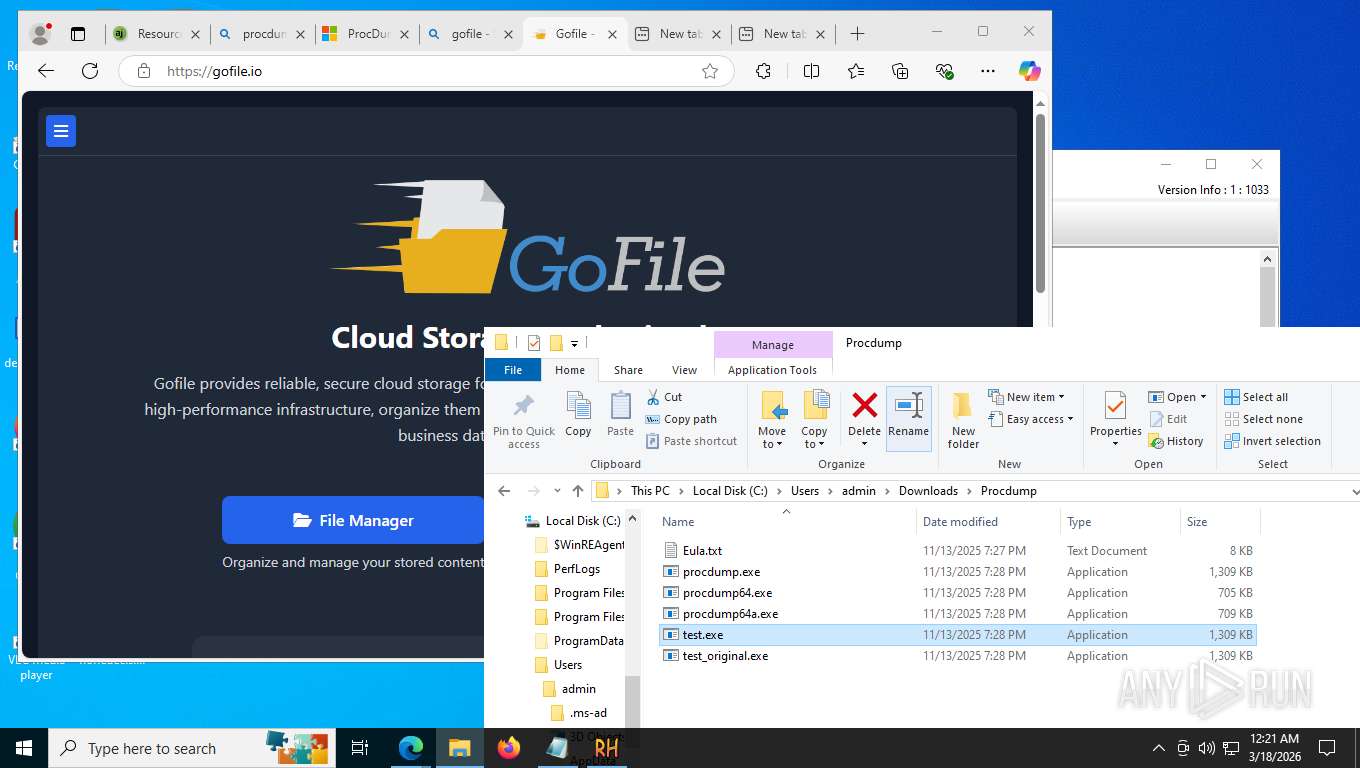Click Copy path in ribbon
Screen dimensions: 1360x768
tap(681, 419)
